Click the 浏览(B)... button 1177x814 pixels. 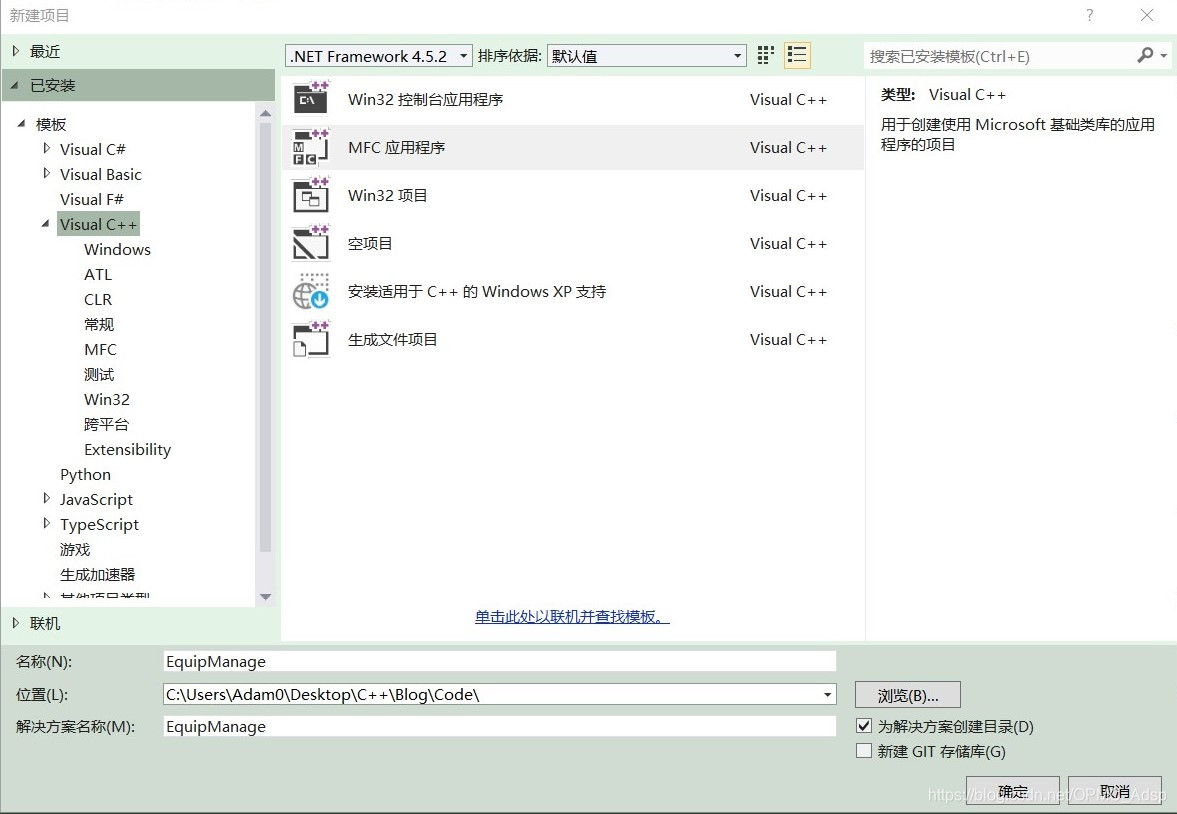coord(908,695)
